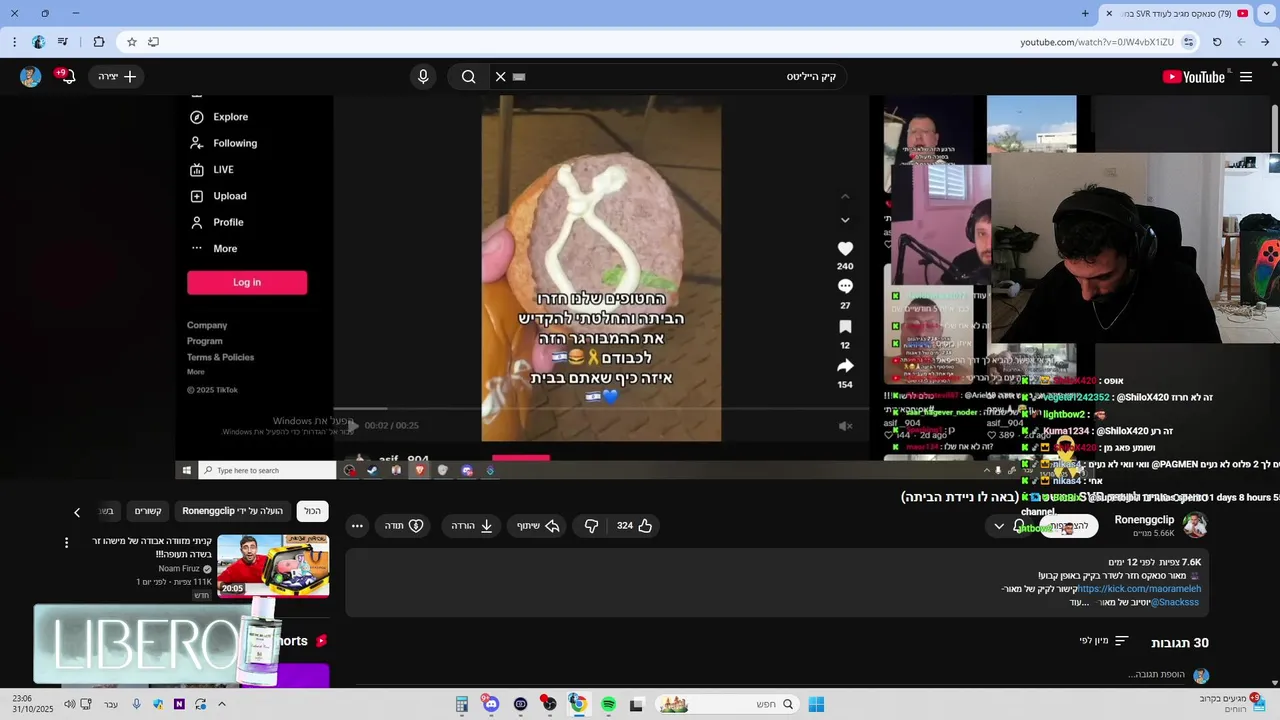The width and height of the screenshot is (1280, 720).
Task: Click TikTok Log in button in video
Action: (247, 283)
